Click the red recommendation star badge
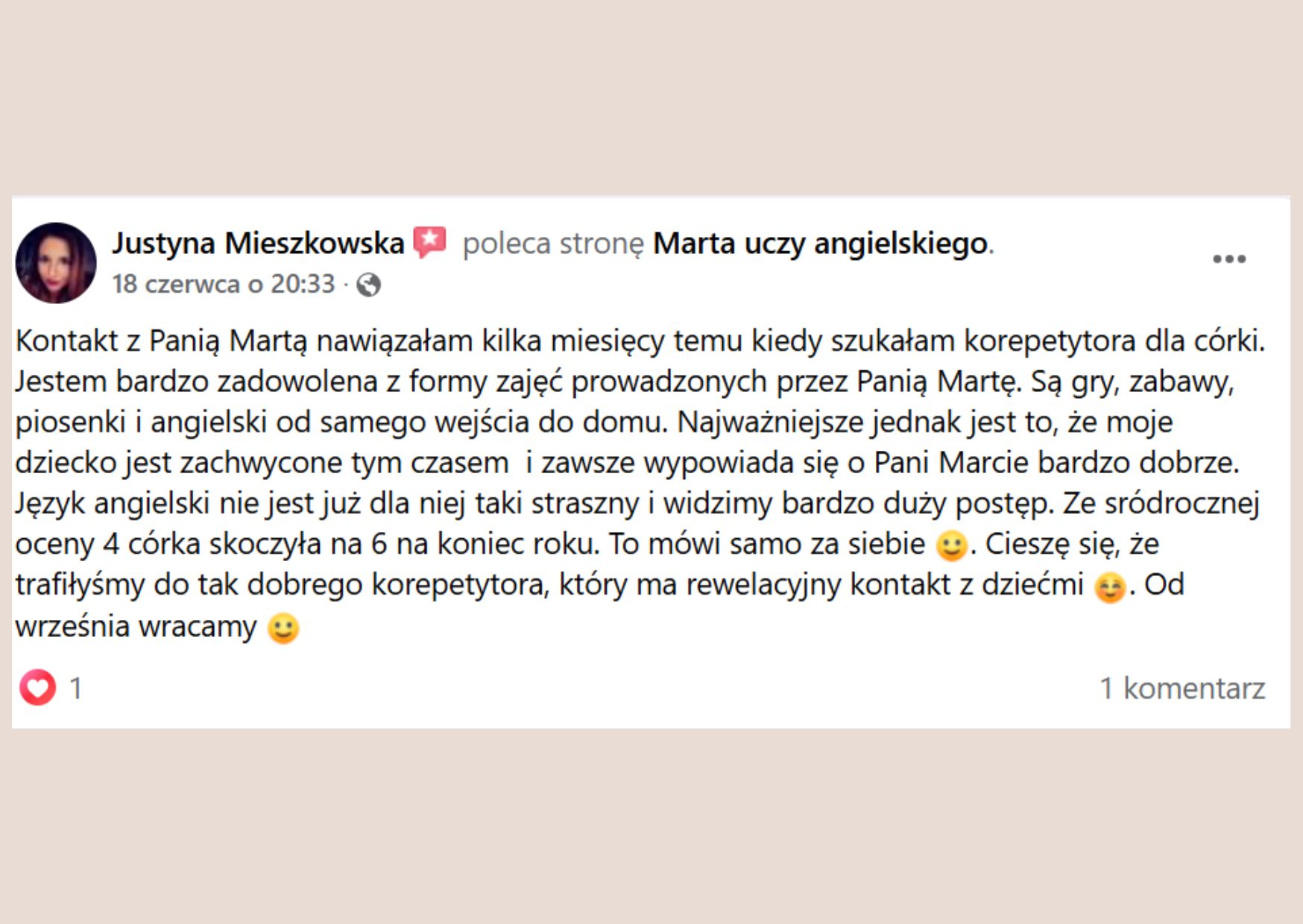 tap(429, 242)
